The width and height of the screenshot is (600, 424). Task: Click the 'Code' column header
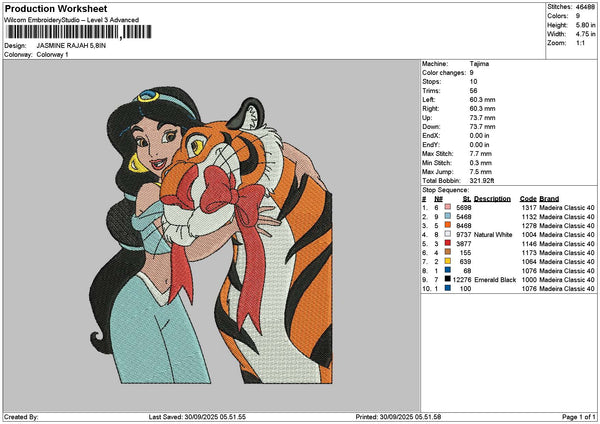tap(528, 199)
